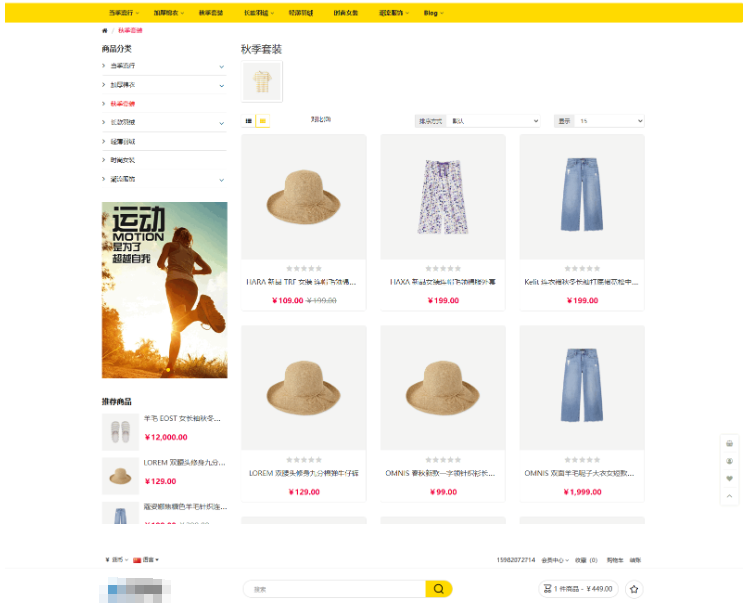Viewport: 751px width, 611px height.
Task: Open recommended LOREM hat thumbnail in sidebar
Action: 120,476
